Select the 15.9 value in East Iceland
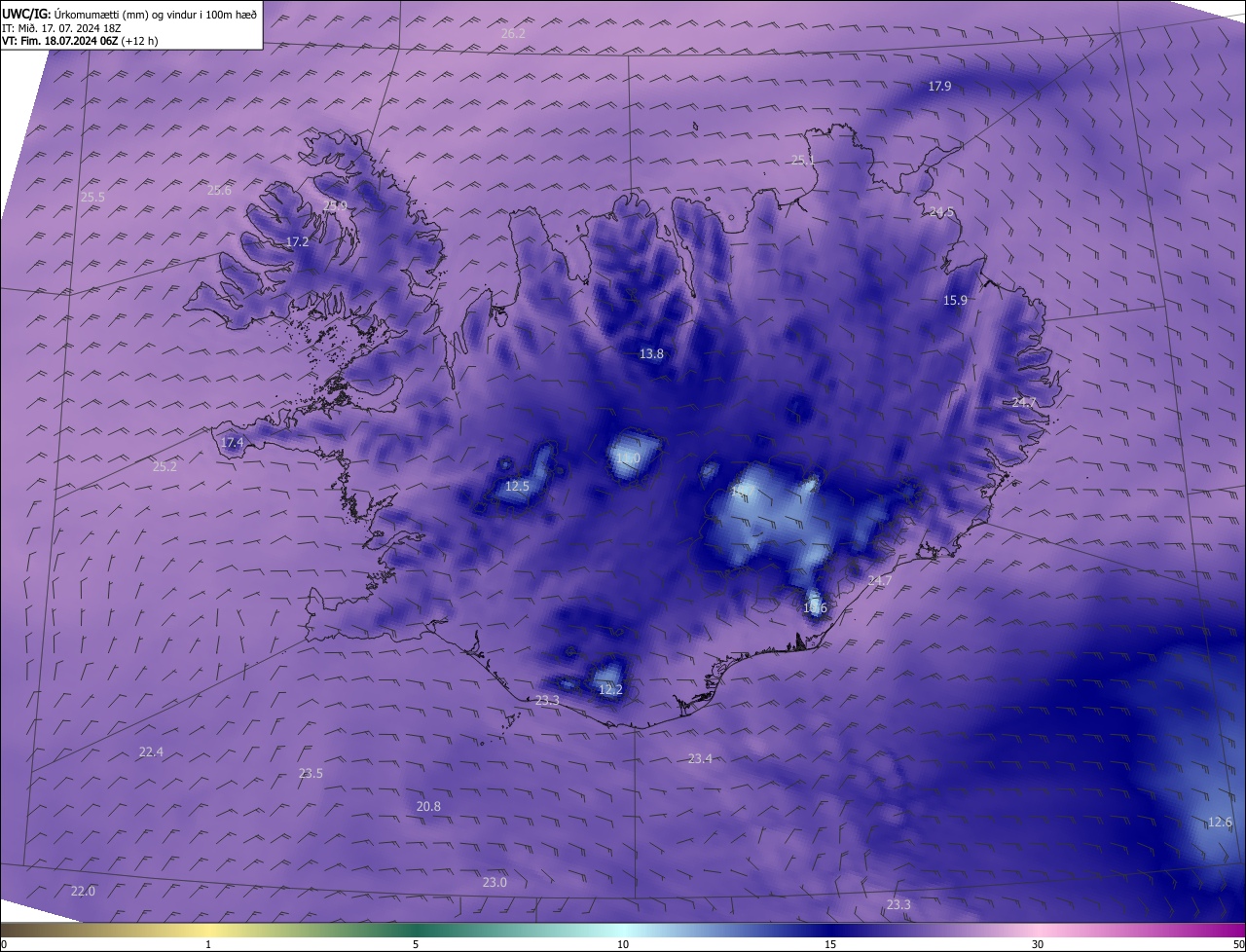Viewport: 1246px width, 952px height. click(x=955, y=301)
